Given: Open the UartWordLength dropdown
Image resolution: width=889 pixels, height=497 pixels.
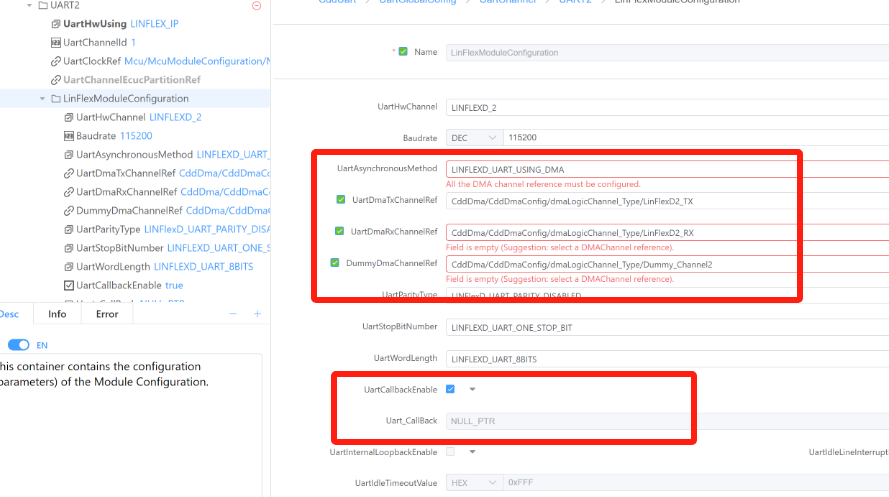Looking at the screenshot, I should (x=667, y=359).
